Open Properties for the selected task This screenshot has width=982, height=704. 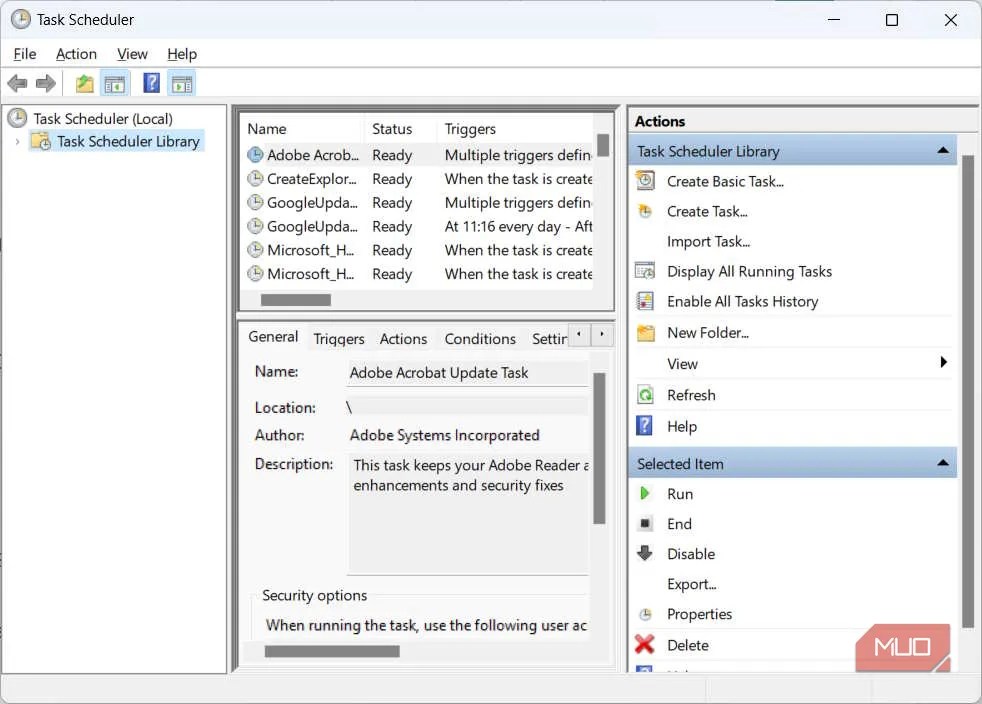698,614
